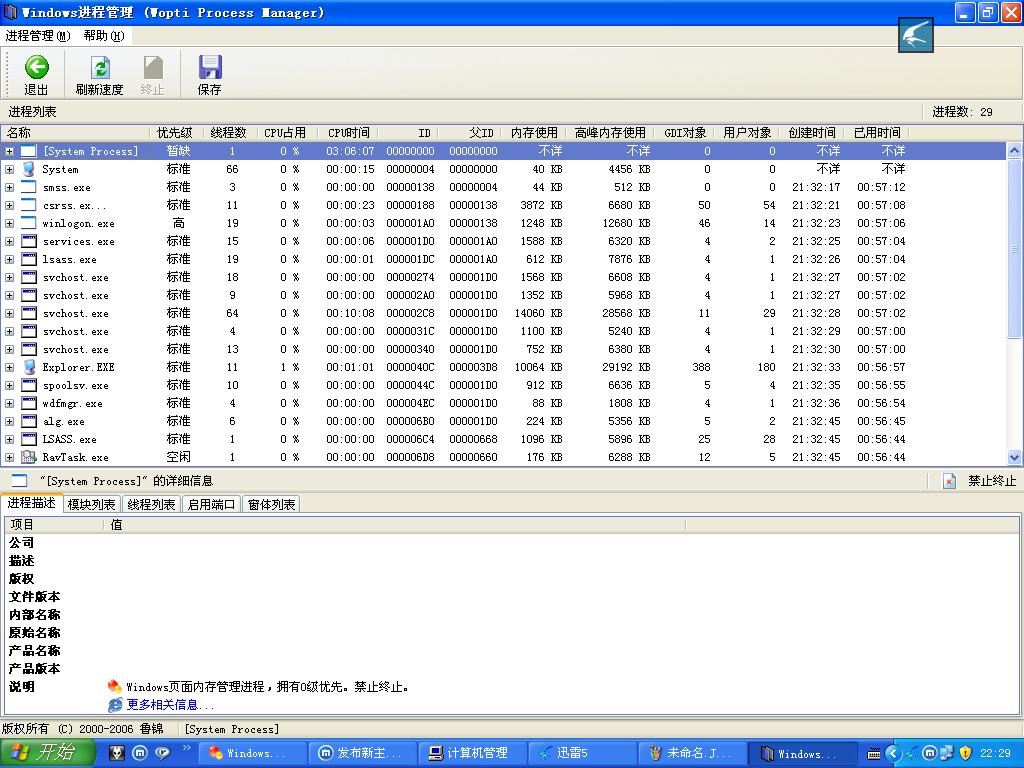The height and width of the screenshot is (768, 1024).
Task: Click the process list scroll up arrow
Action: coord(1014,151)
